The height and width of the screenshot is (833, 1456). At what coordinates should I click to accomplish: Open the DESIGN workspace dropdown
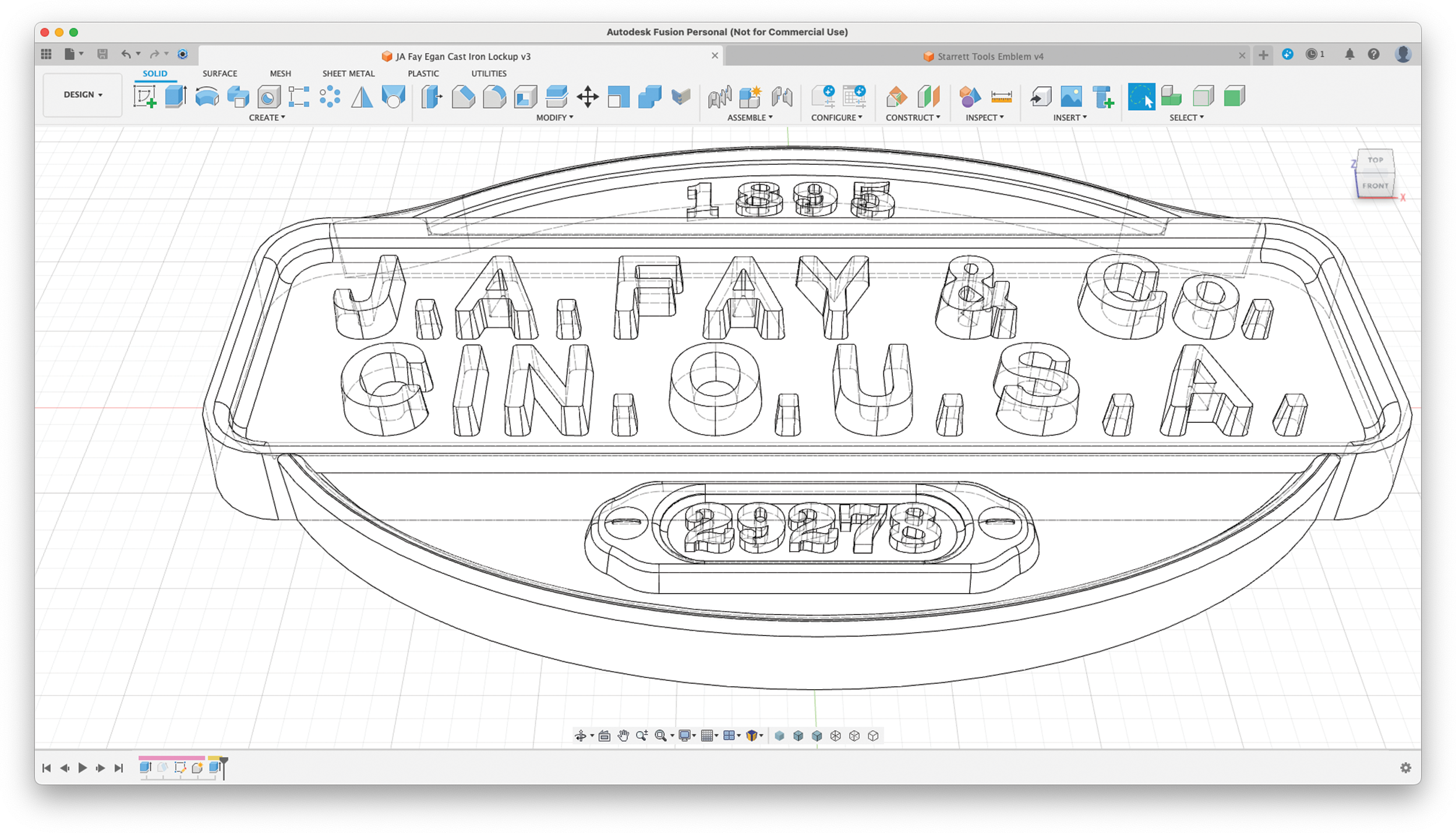coord(83,94)
